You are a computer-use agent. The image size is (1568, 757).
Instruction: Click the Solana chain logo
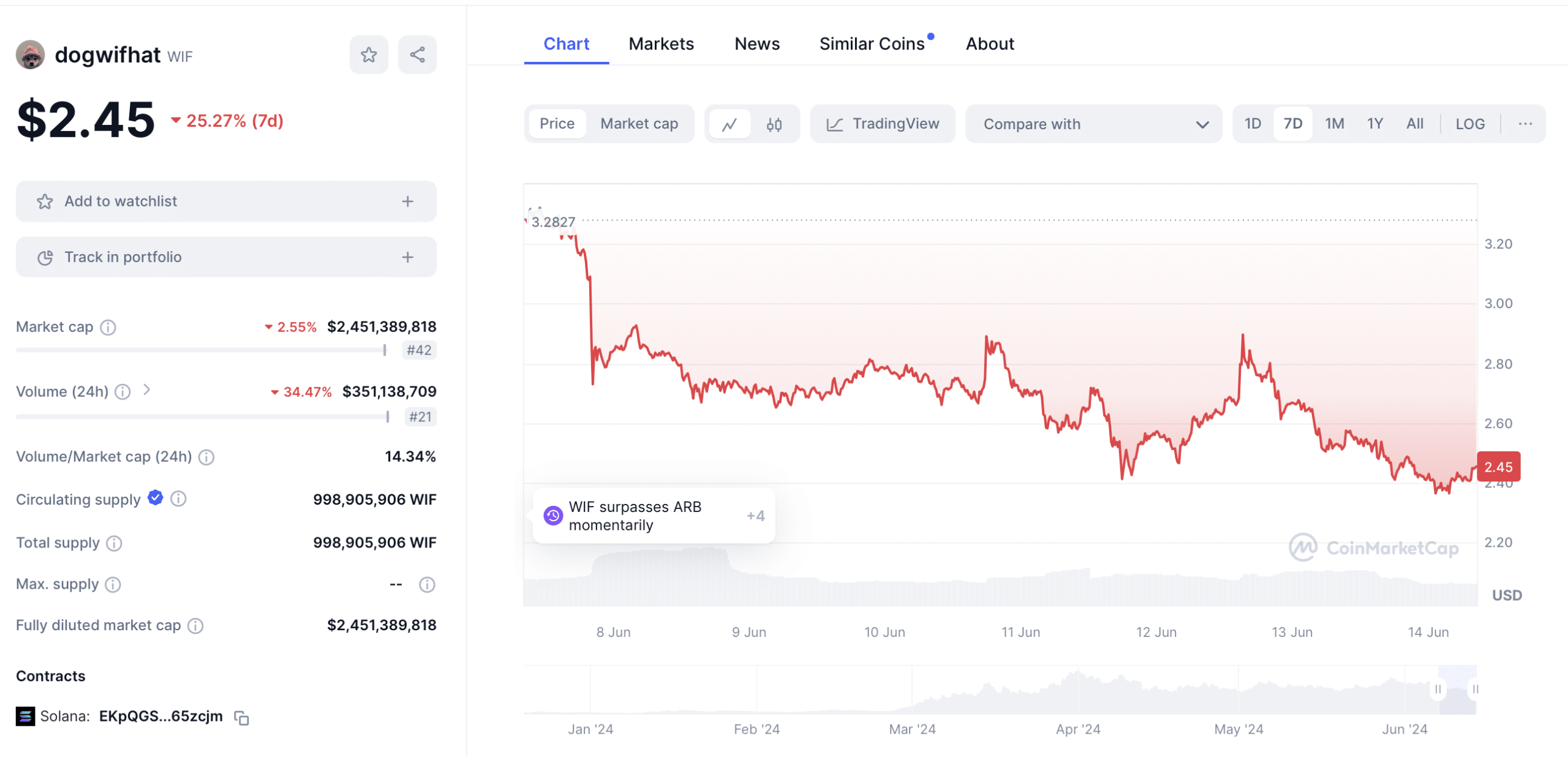point(25,717)
